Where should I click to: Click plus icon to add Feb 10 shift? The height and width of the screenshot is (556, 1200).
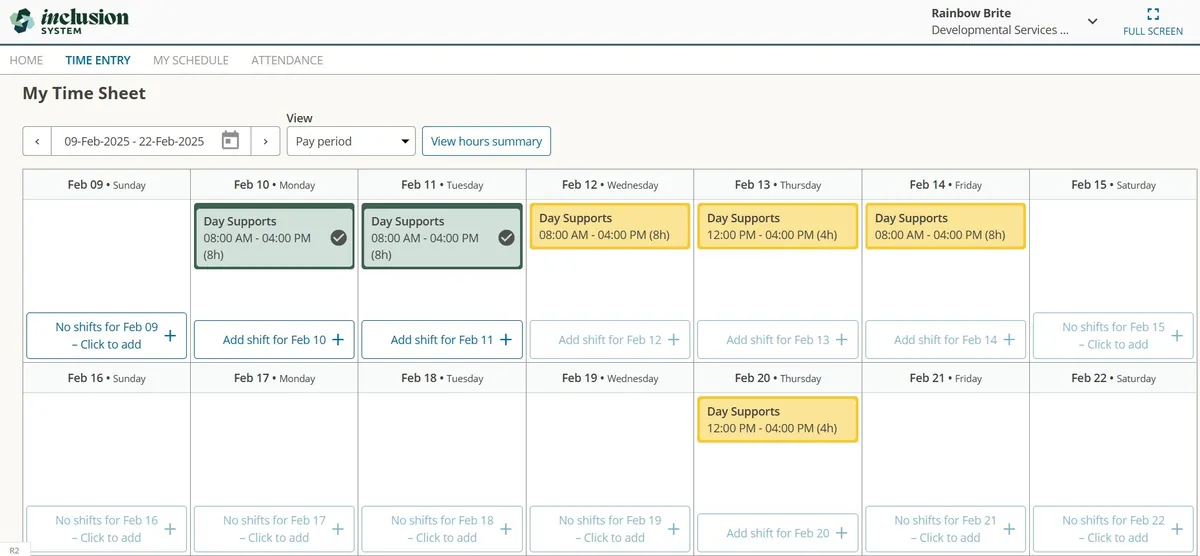click(337, 340)
